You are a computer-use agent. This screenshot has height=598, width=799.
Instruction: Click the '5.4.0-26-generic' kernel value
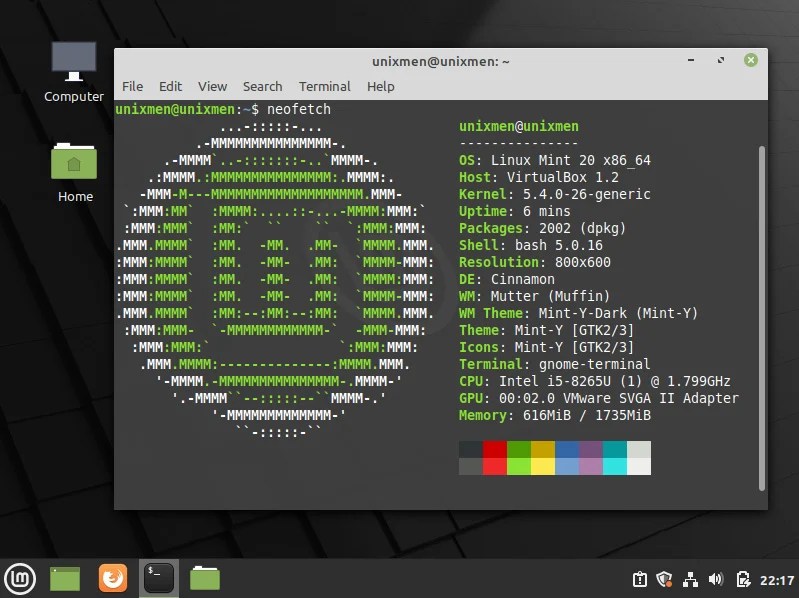587,194
